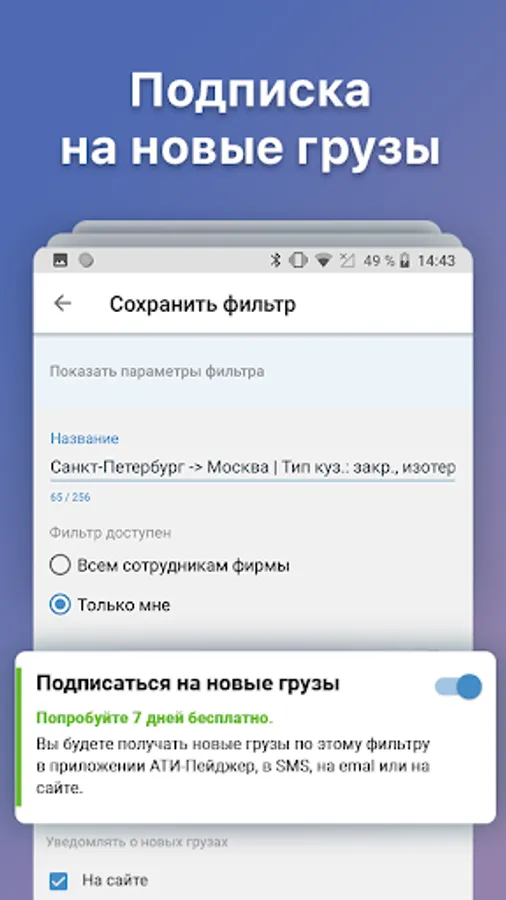Tap the Wi-Fi signal icon
Screen dimensions: 506x900
[x=324, y=261]
